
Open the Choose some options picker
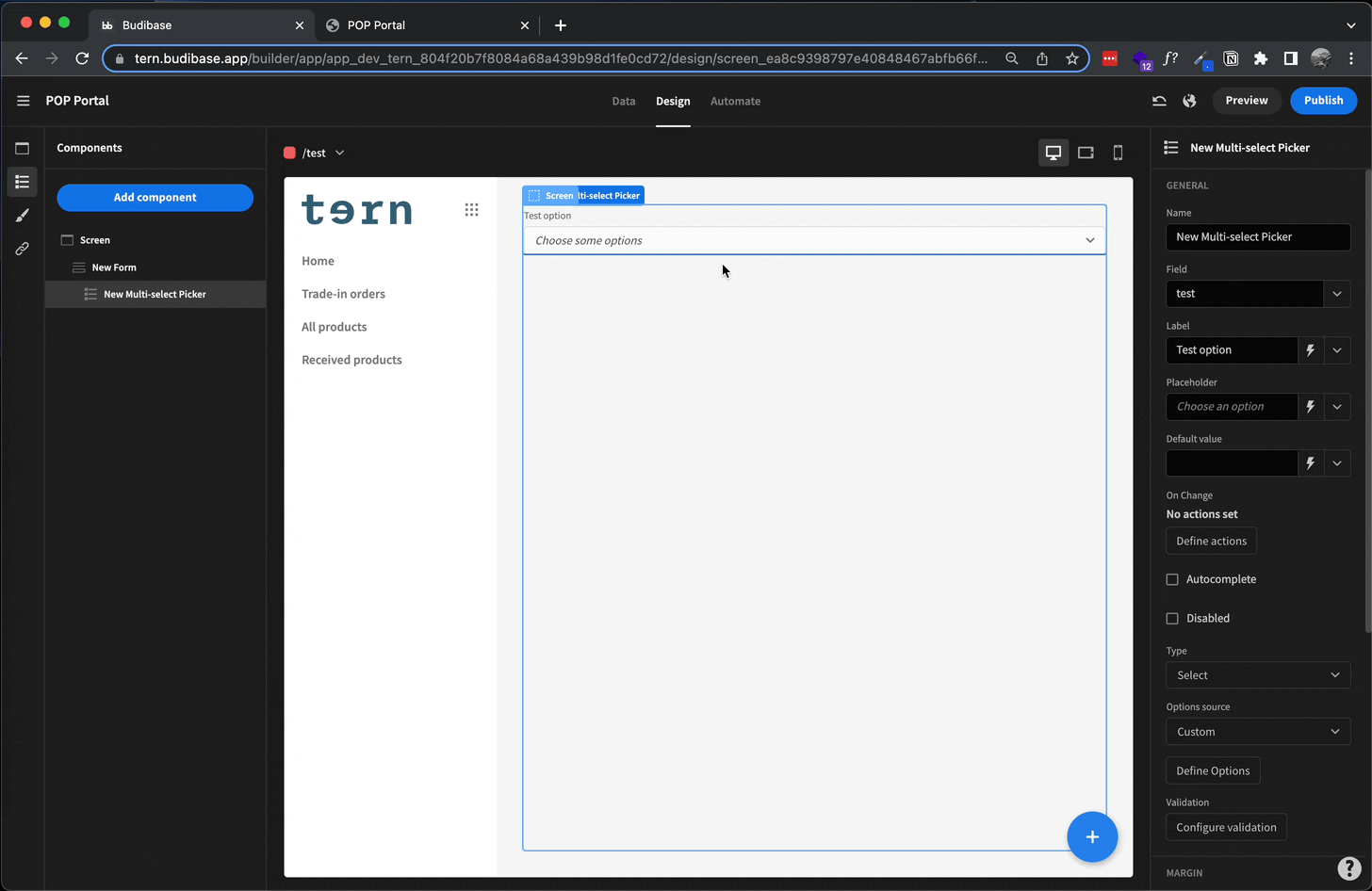tap(814, 240)
